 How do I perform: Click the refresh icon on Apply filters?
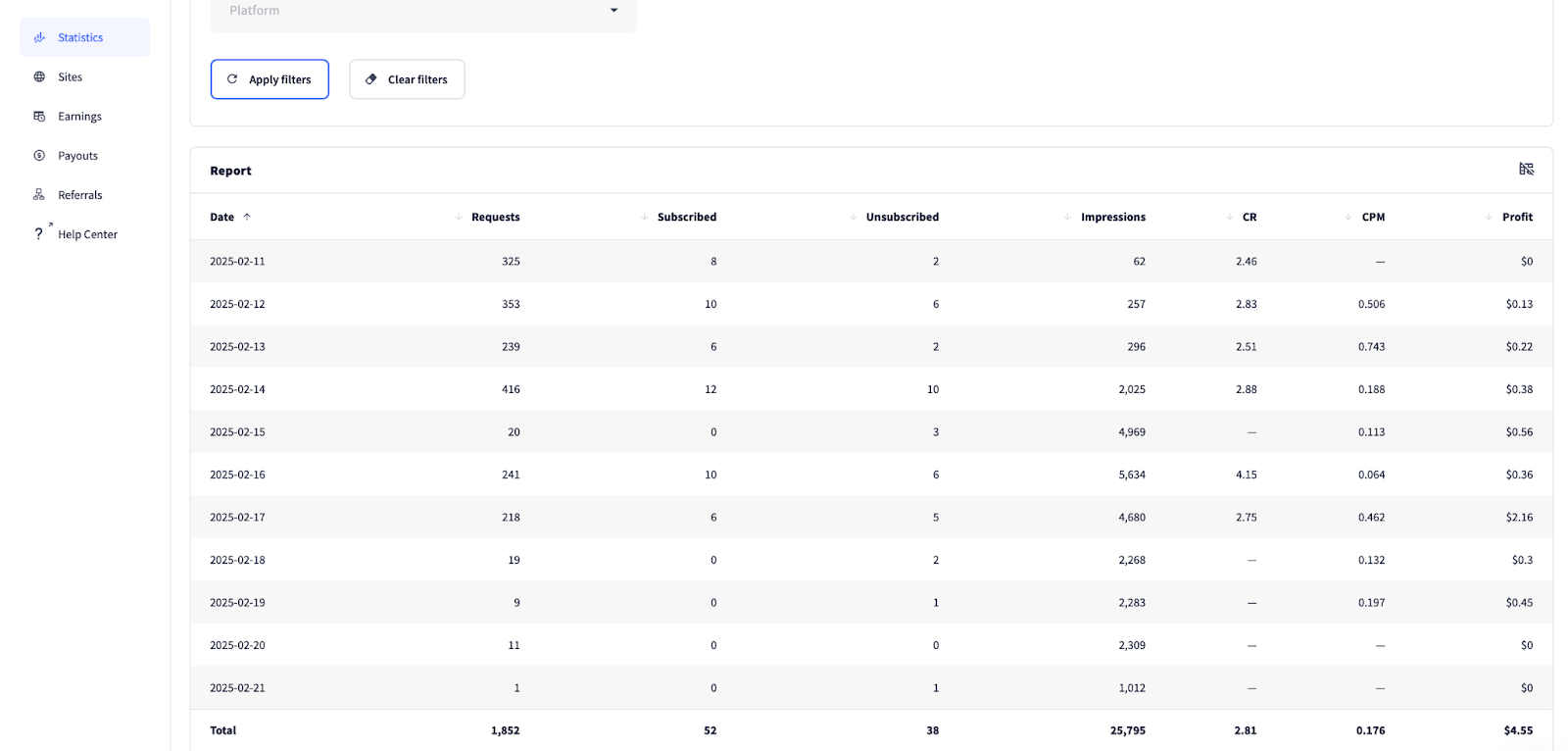coord(232,79)
